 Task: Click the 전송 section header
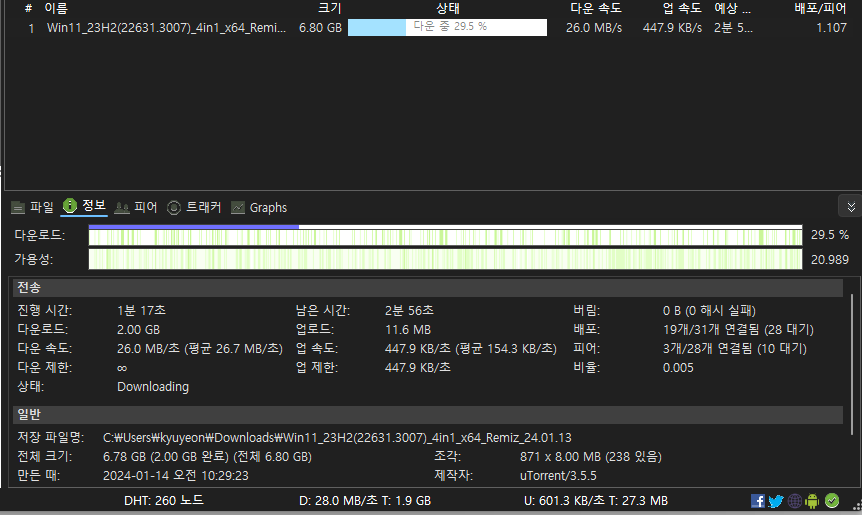tap(428, 287)
